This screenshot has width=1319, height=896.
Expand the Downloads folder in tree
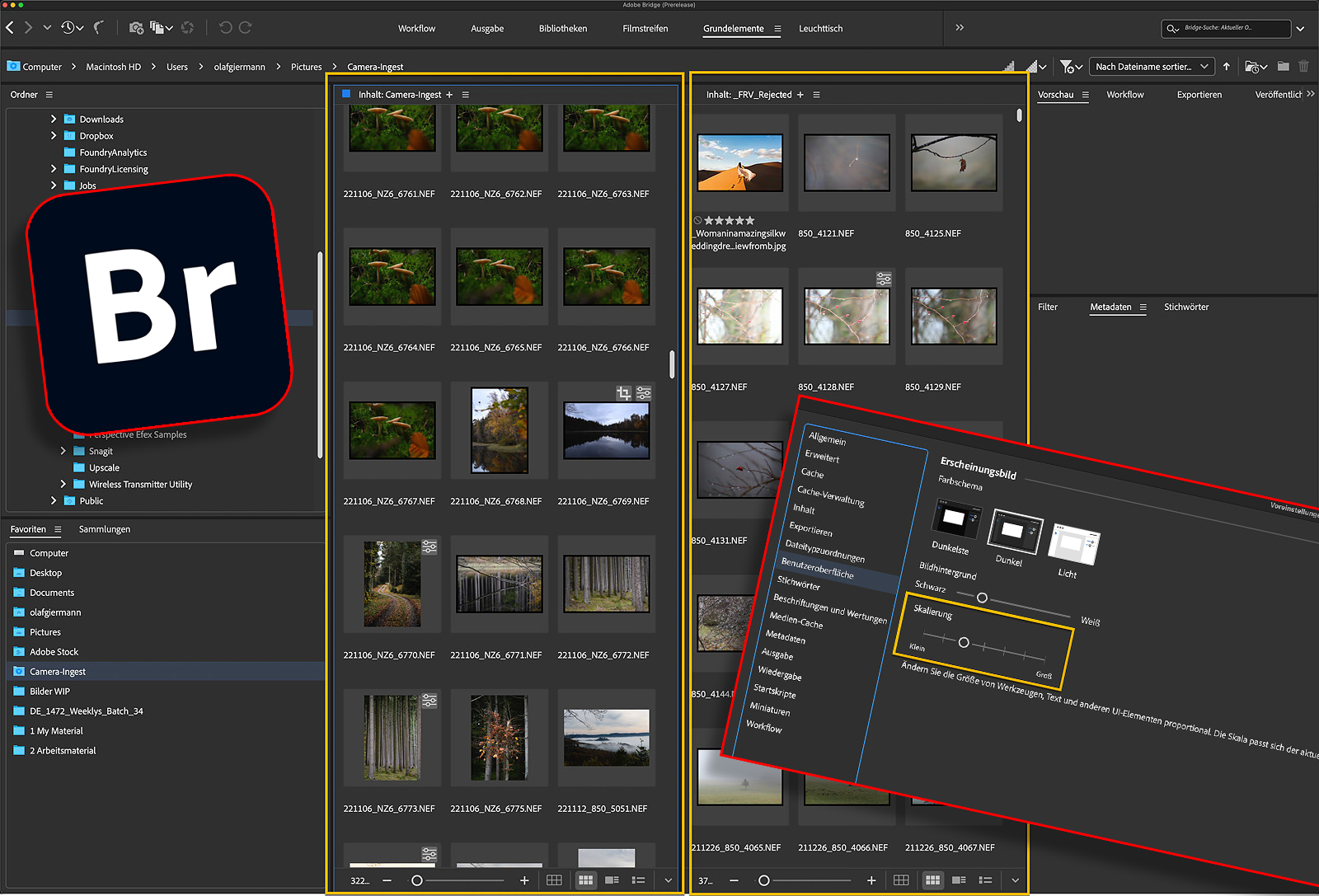(54, 120)
